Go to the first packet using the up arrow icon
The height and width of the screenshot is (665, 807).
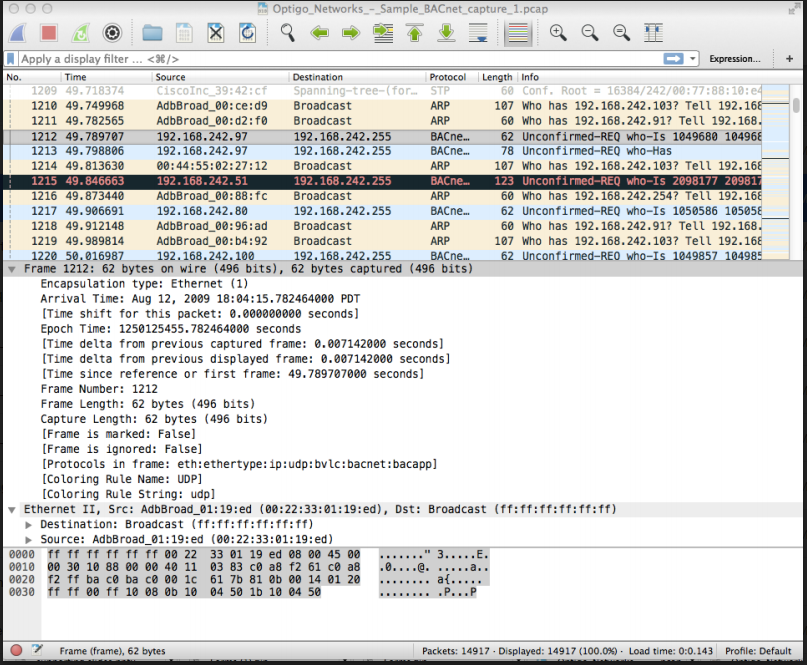pyautogui.click(x=414, y=31)
